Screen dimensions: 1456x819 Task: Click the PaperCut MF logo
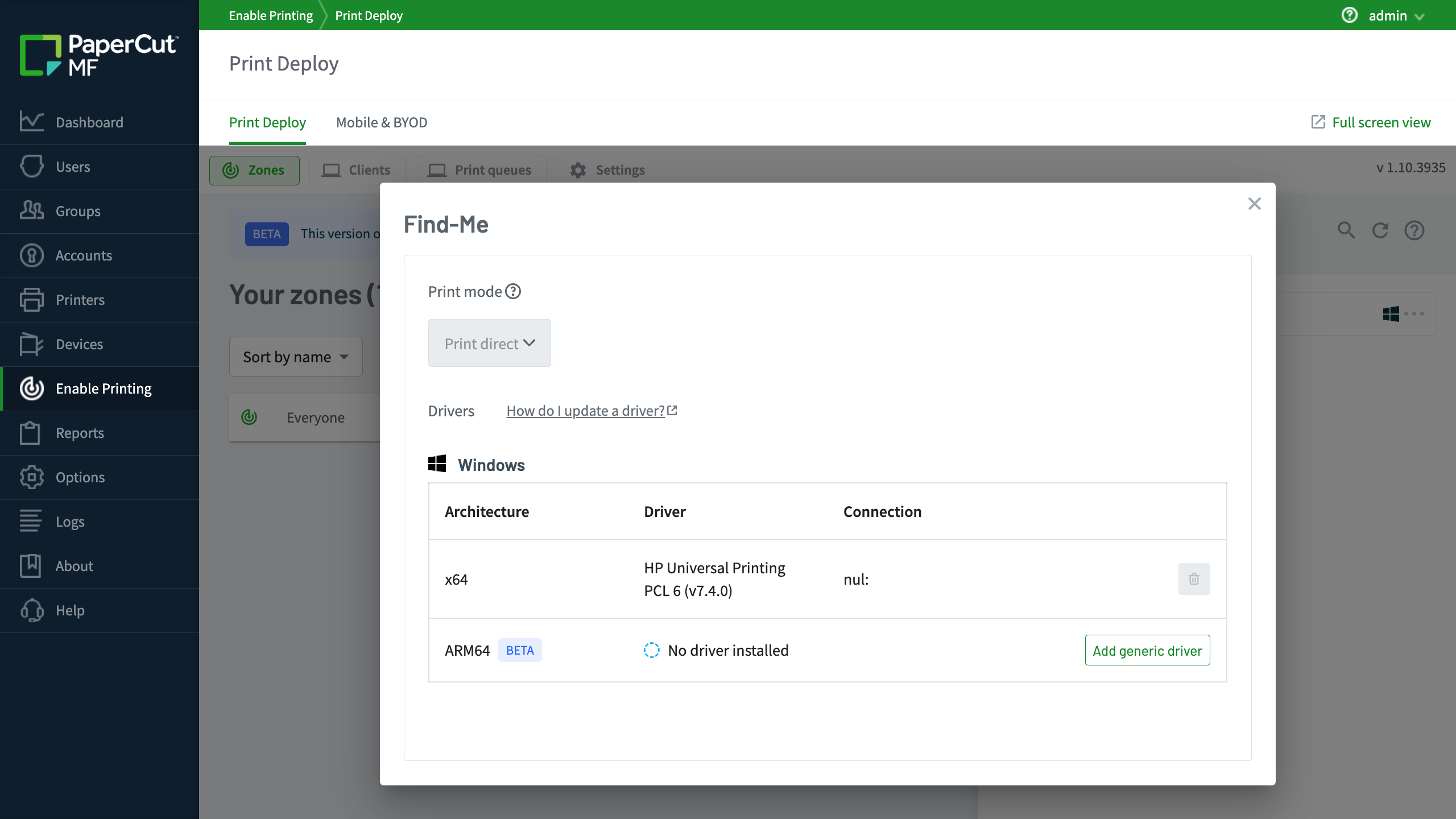tap(99, 55)
